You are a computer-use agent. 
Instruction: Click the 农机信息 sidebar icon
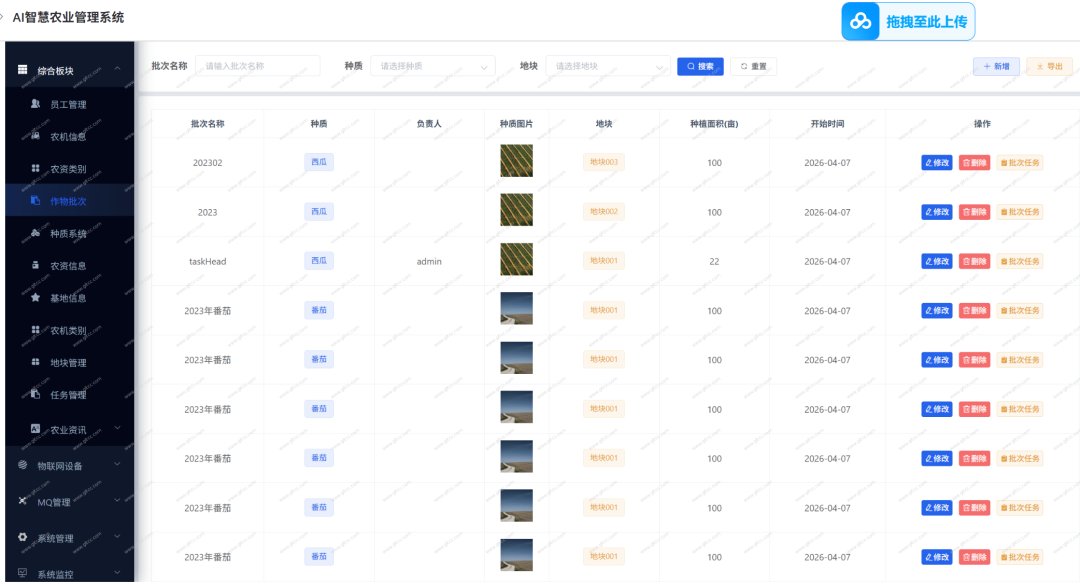(35, 136)
